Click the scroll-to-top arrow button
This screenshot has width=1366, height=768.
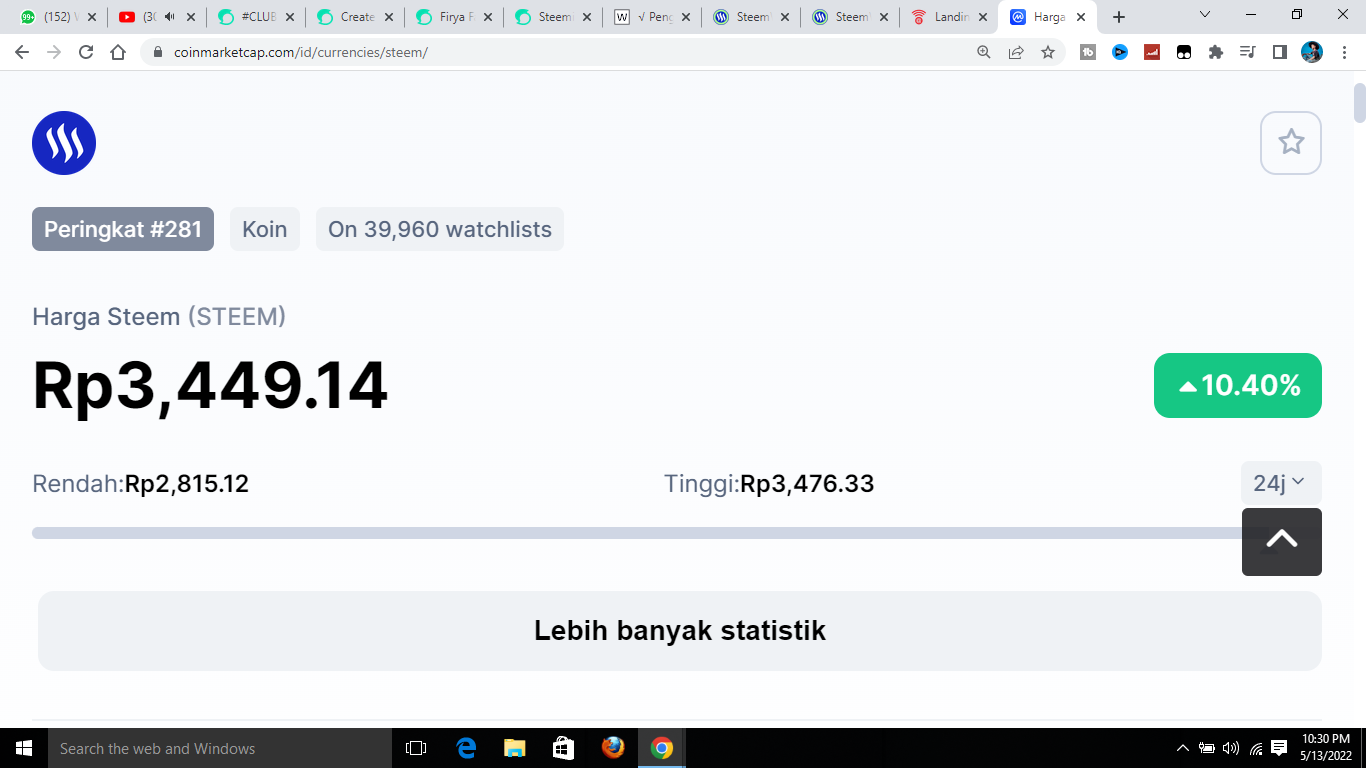pyautogui.click(x=1282, y=542)
